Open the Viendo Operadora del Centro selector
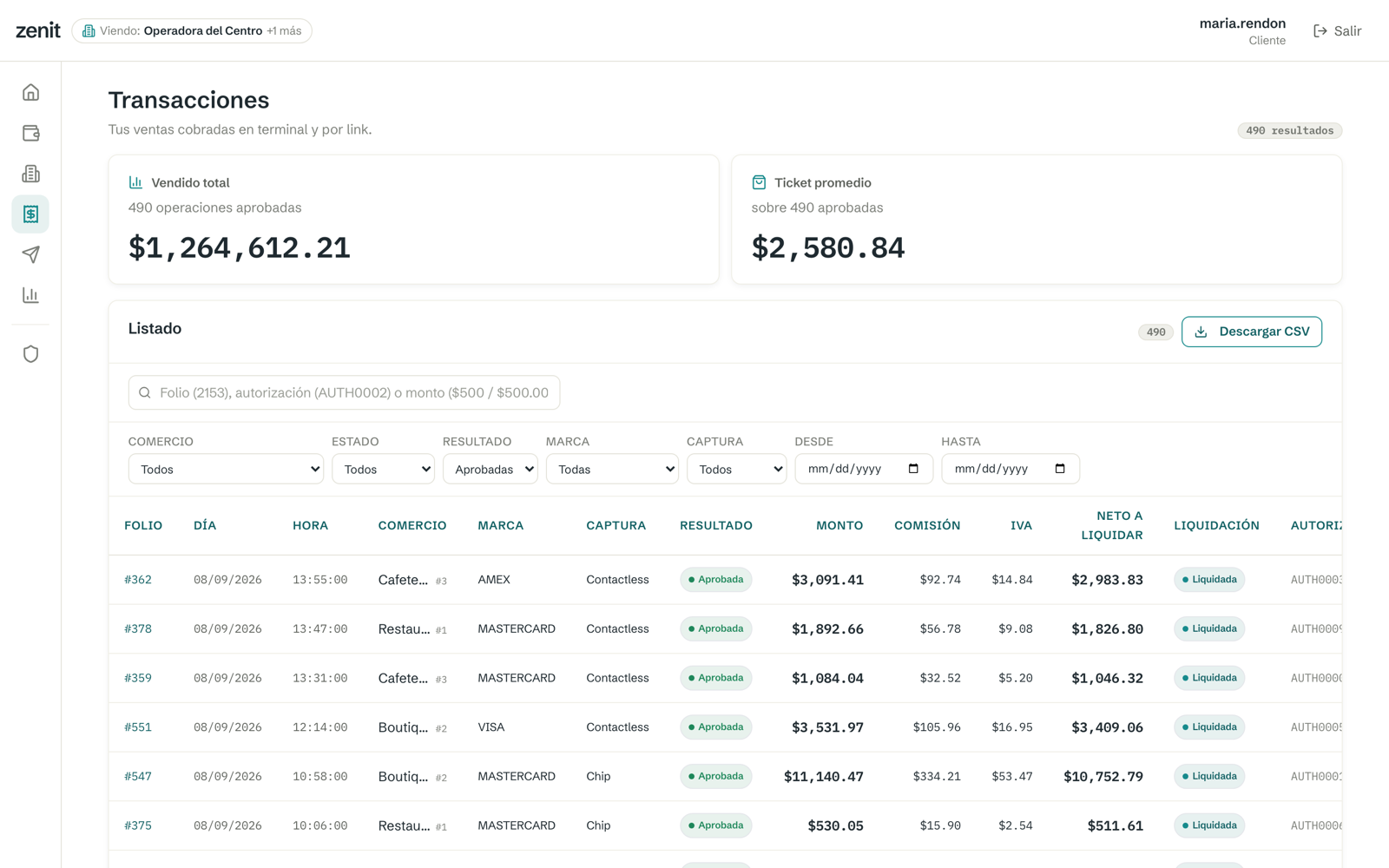1389x868 pixels. point(192,31)
